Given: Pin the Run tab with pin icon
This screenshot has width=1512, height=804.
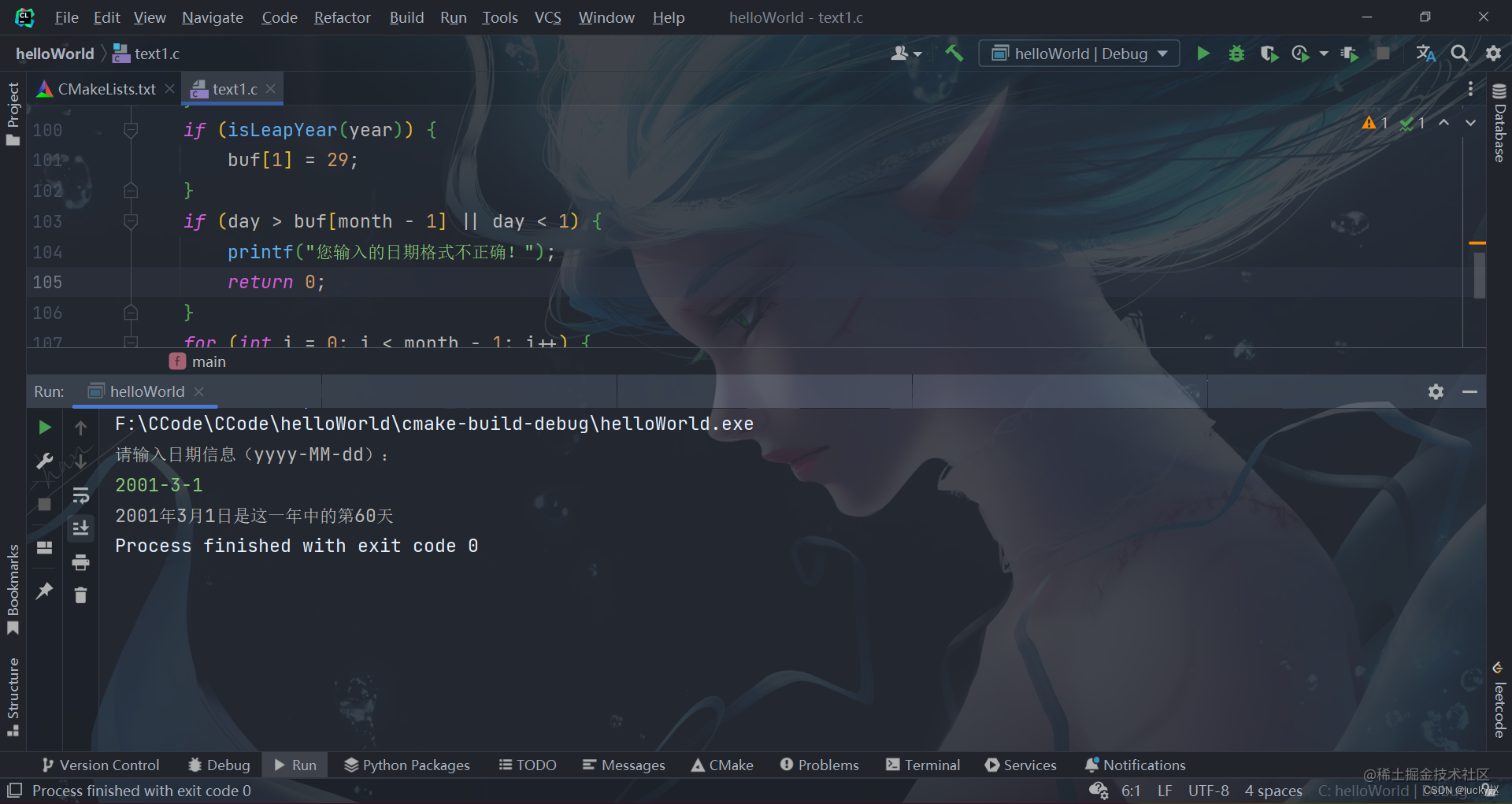Looking at the screenshot, I should 45,590.
